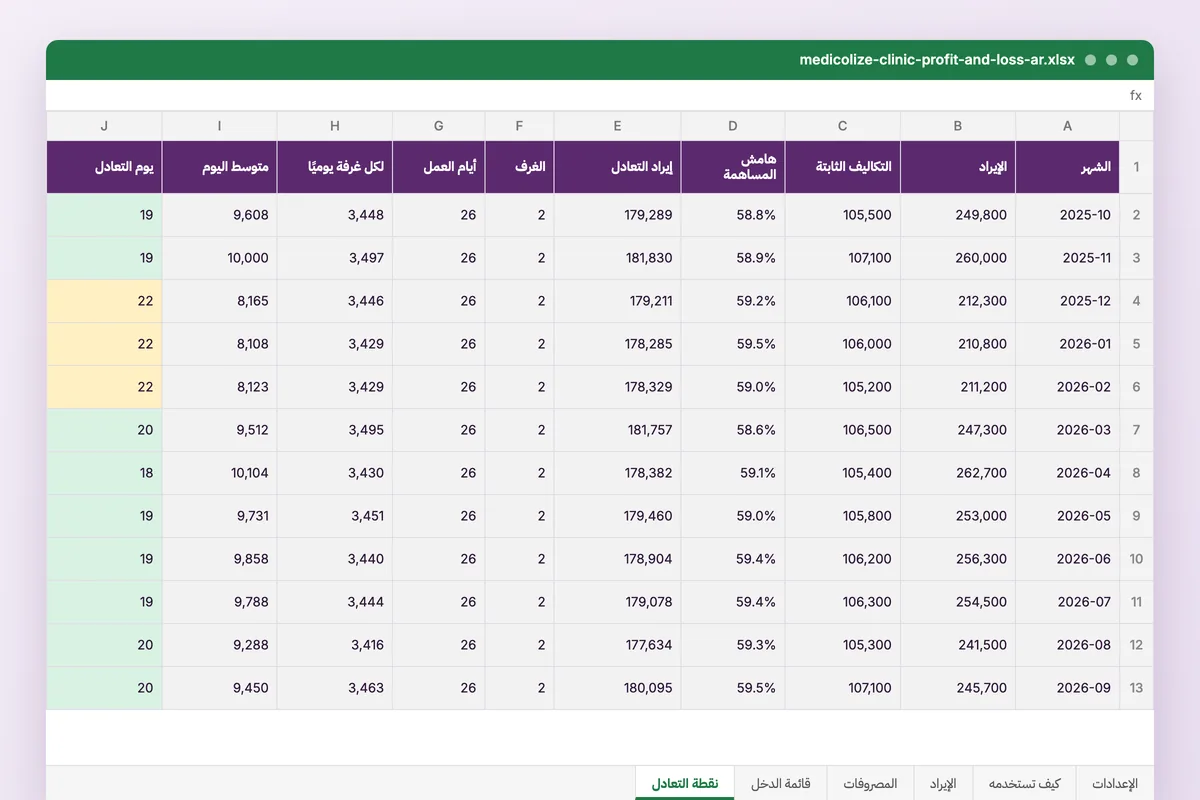
Task: Select margin cell 58.6%
Action: click(733, 430)
